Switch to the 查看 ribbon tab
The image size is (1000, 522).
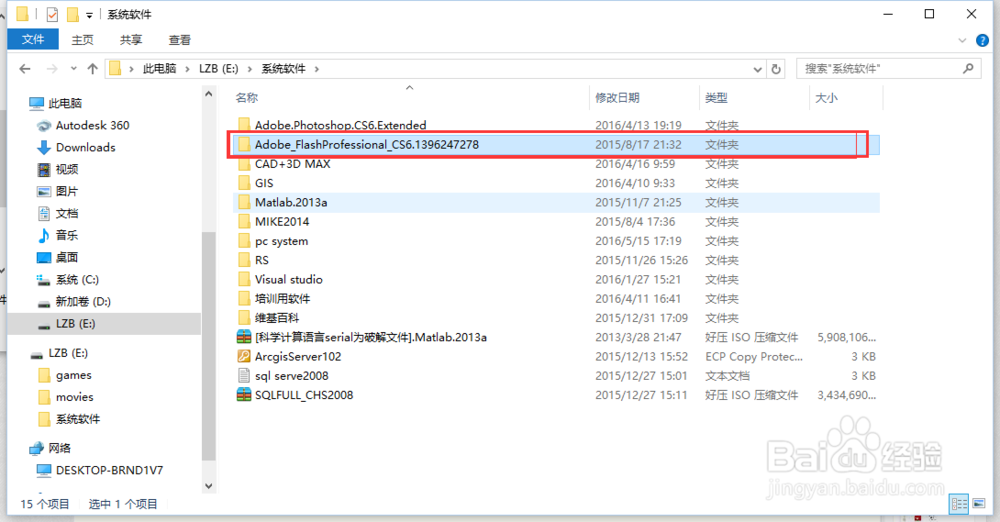(x=179, y=40)
